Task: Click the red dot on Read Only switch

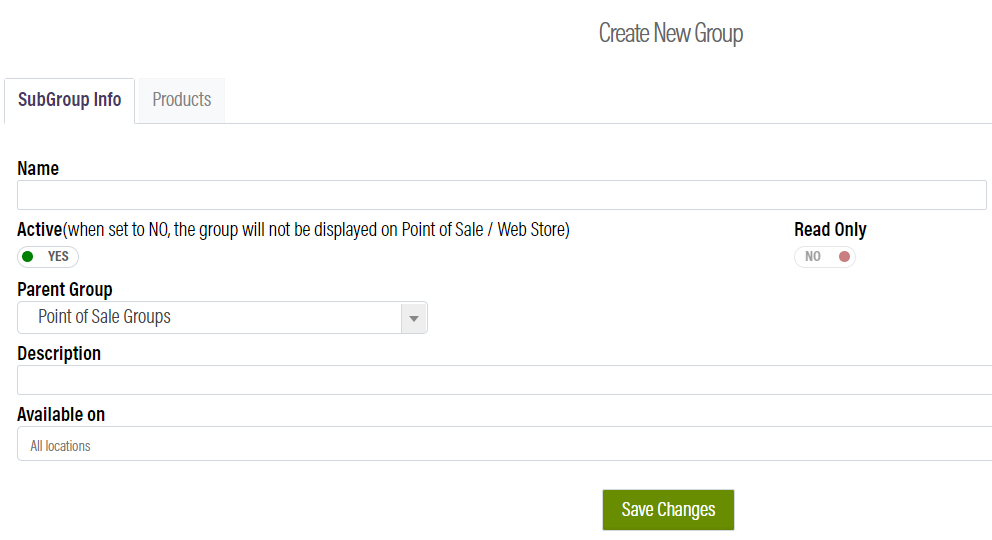Action: (x=844, y=257)
